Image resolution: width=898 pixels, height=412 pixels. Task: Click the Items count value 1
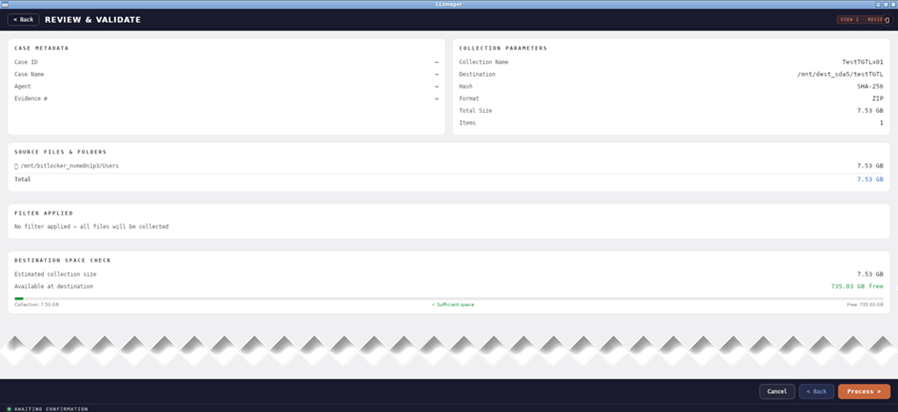pos(881,123)
